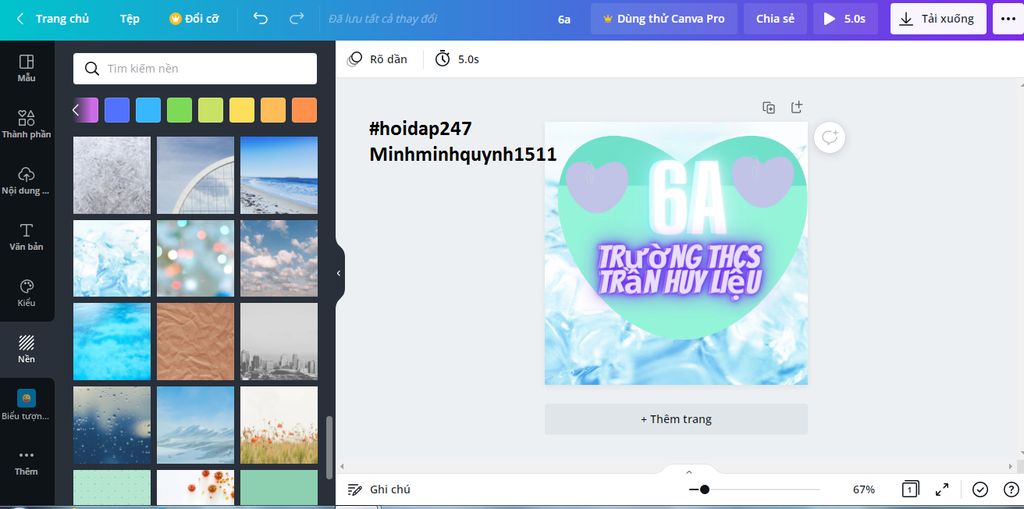Open the Đổi cỡ resize menu
Screen dimensions: 1024x509
(194, 19)
